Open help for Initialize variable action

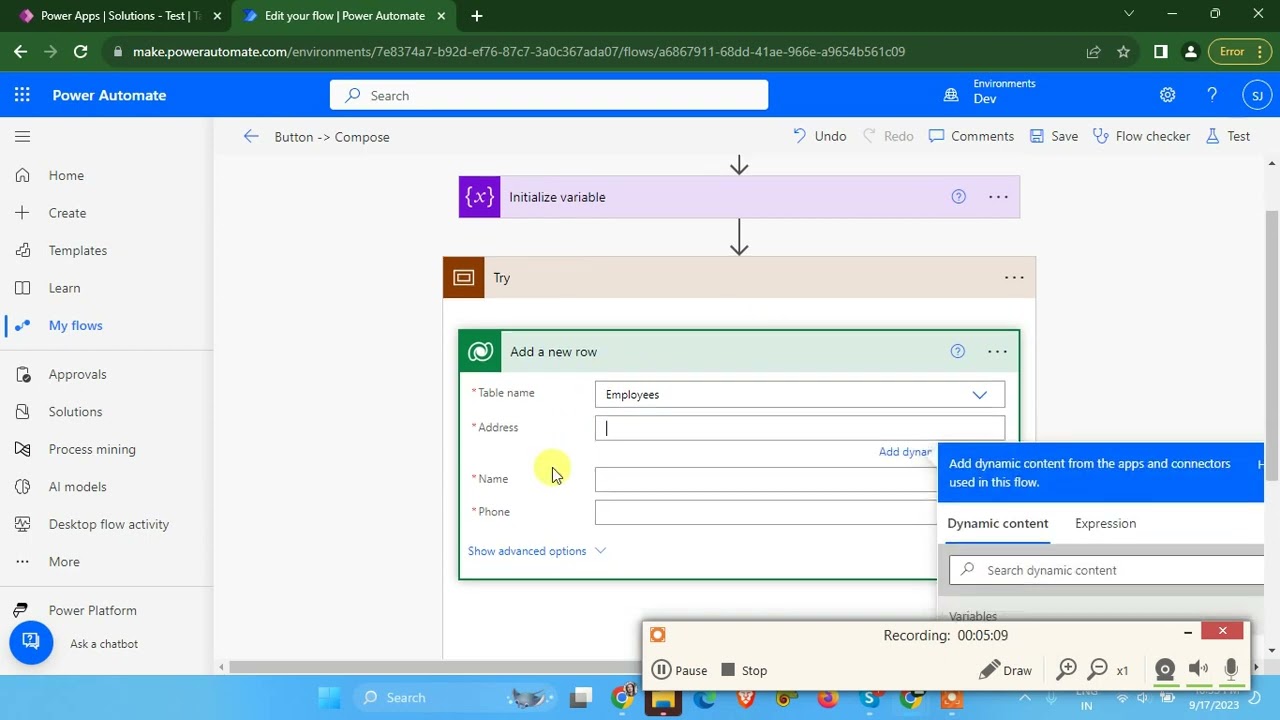point(958,197)
